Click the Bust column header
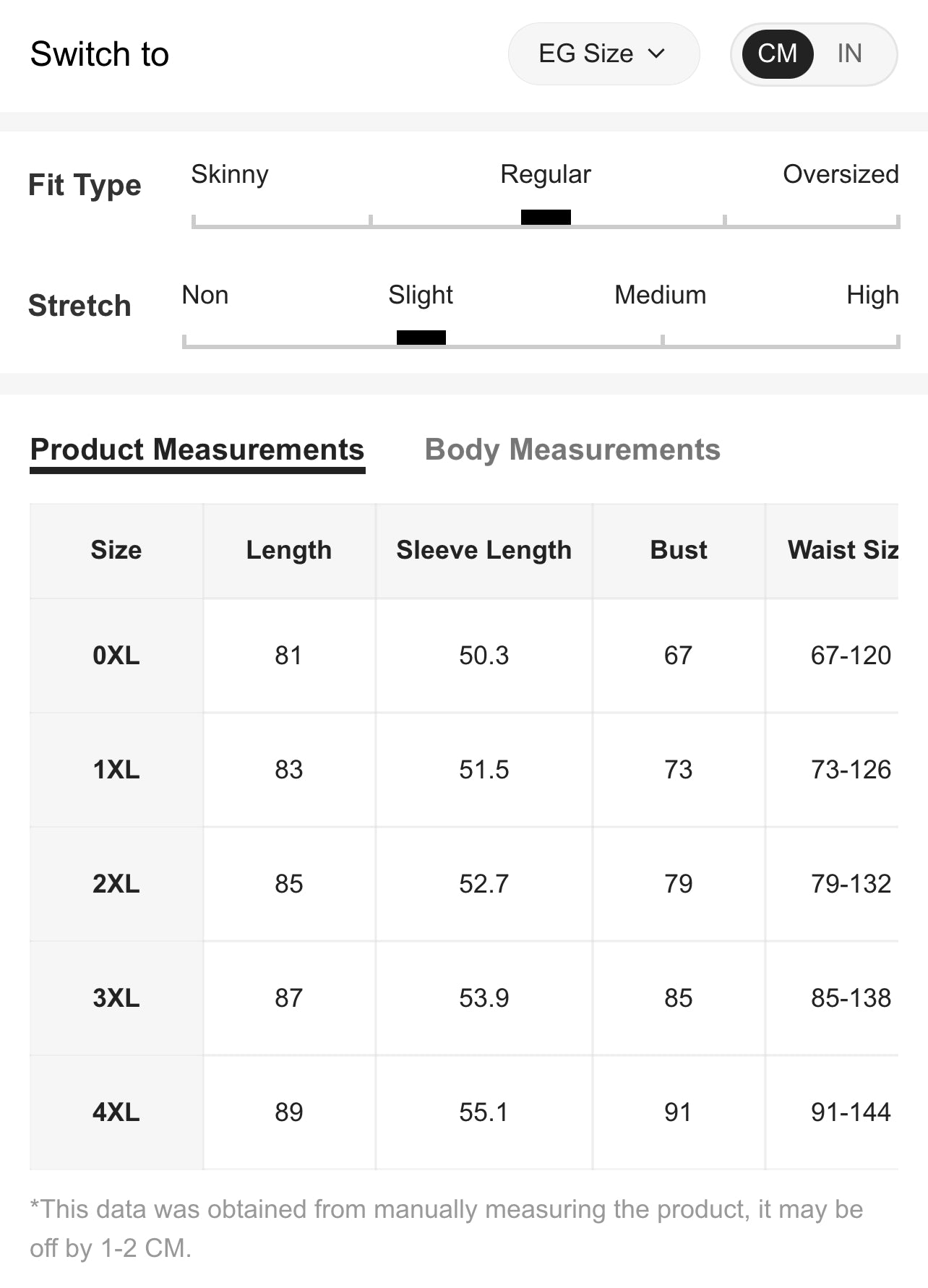 (679, 550)
